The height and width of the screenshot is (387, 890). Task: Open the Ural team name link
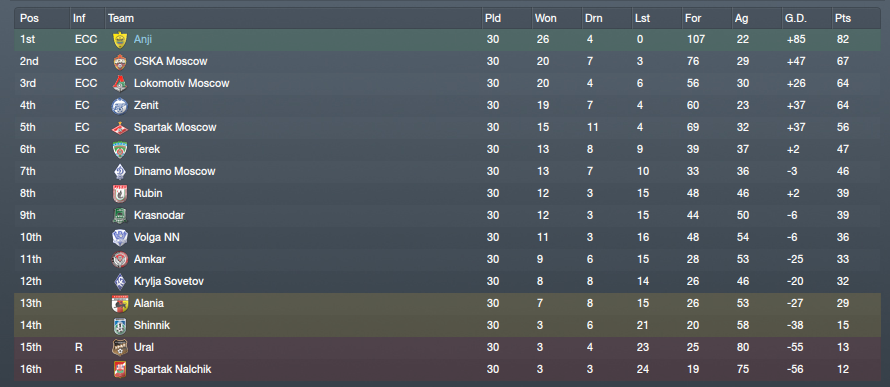pos(144,347)
